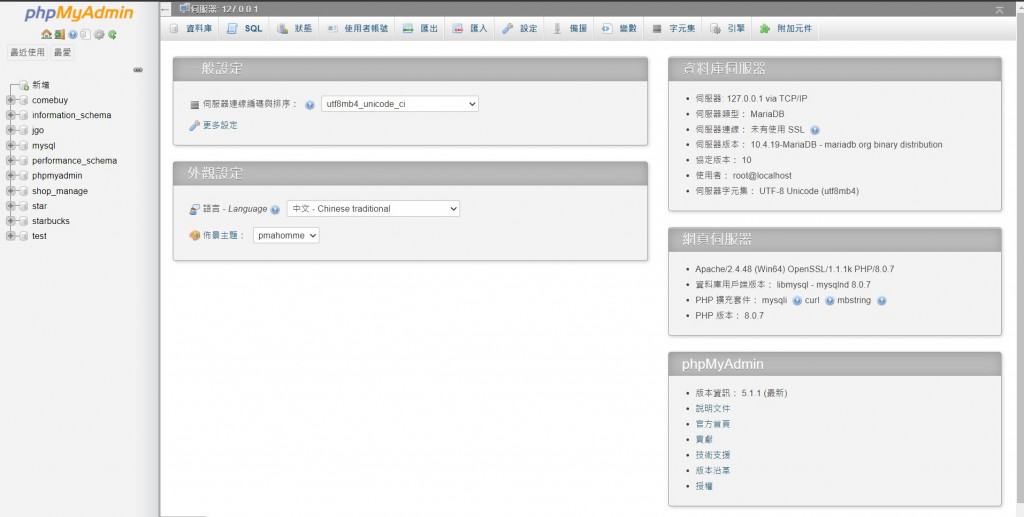Screen dimensions: 1024x517
Task: Open navigation panel settings gear icon
Action: (99, 35)
